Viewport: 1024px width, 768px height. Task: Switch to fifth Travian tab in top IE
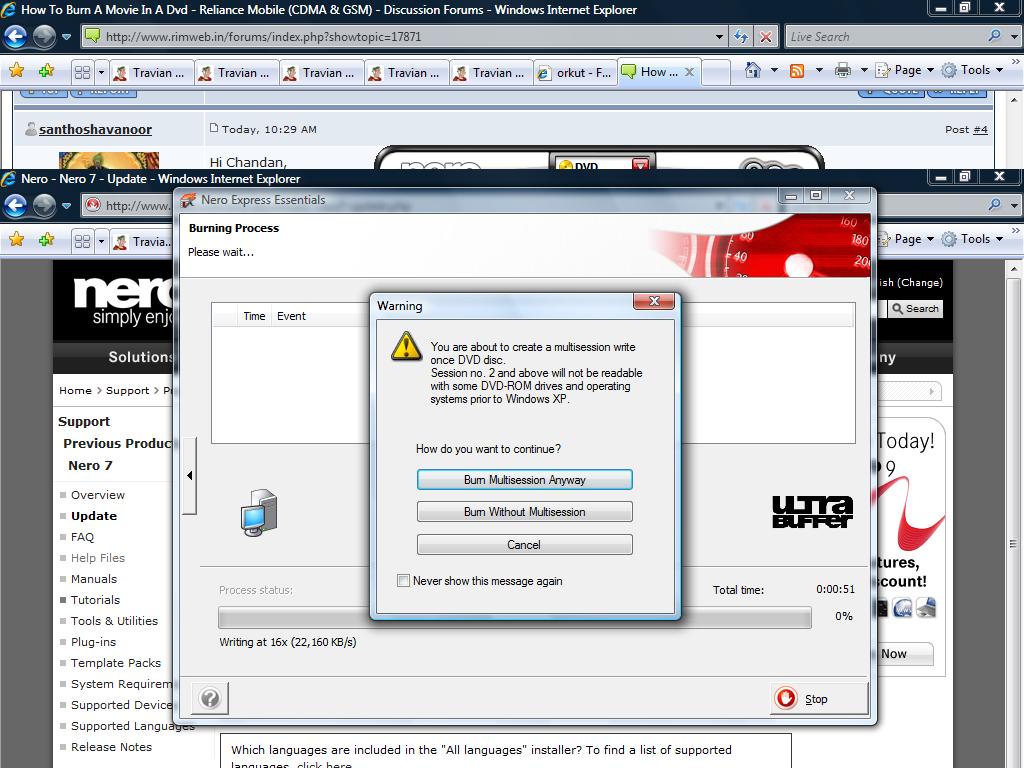click(490, 72)
